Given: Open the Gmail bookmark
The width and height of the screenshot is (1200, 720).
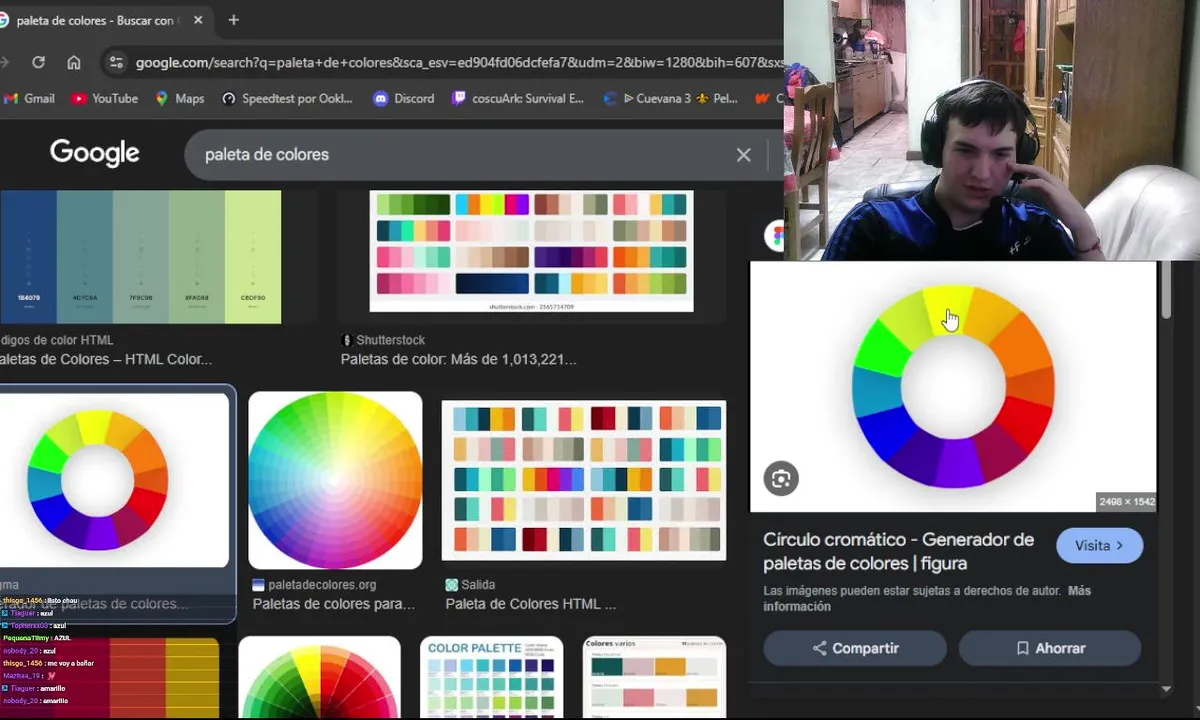Looking at the screenshot, I should tap(29, 98).
